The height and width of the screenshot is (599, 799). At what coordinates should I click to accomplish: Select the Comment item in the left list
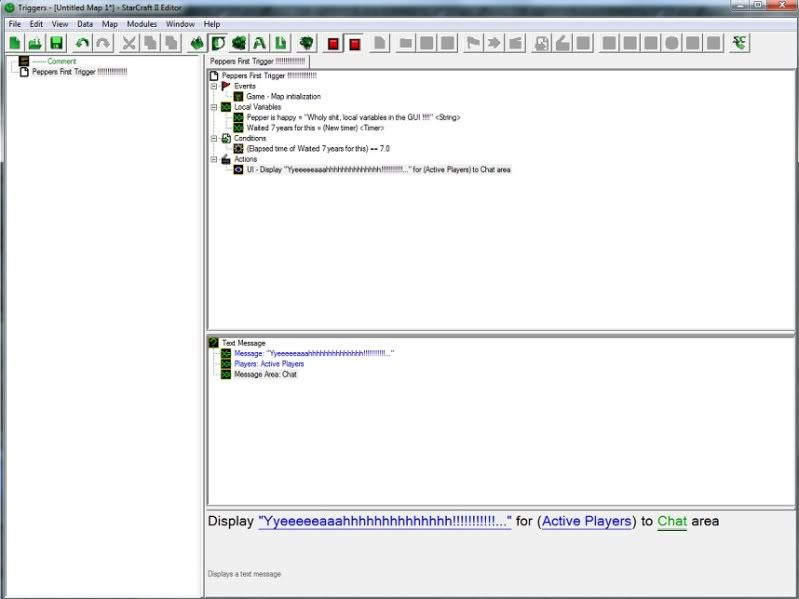54,61
